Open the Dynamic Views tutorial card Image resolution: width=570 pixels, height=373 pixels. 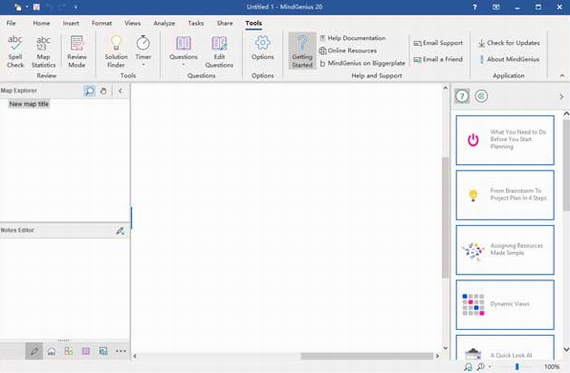(505, 305)
